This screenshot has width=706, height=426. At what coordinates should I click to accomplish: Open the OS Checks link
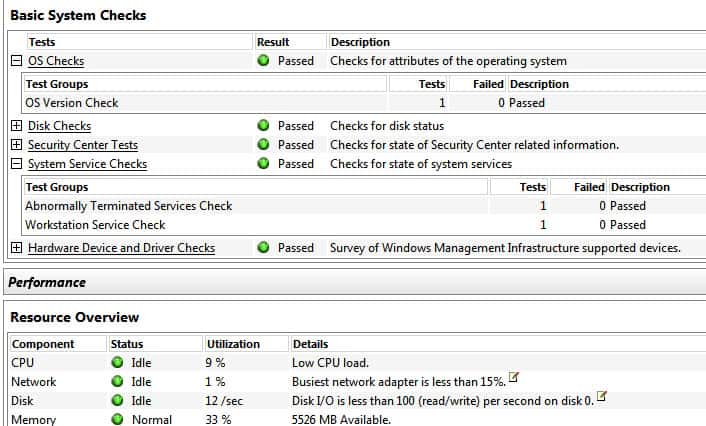point(56,61)
